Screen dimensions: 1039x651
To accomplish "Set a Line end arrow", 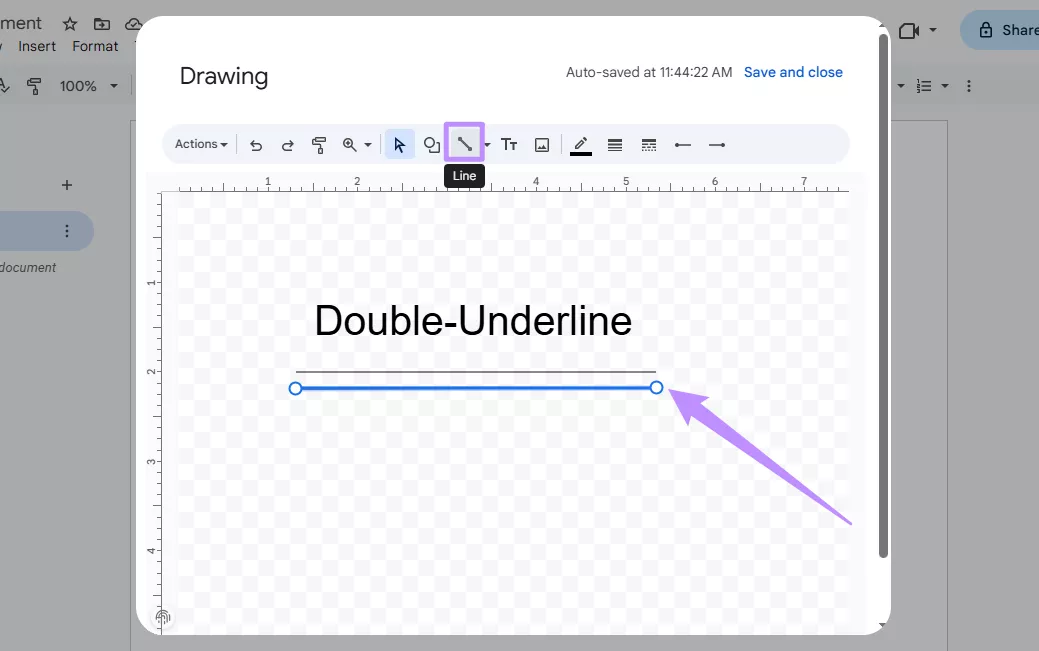I will pos(716,144).
